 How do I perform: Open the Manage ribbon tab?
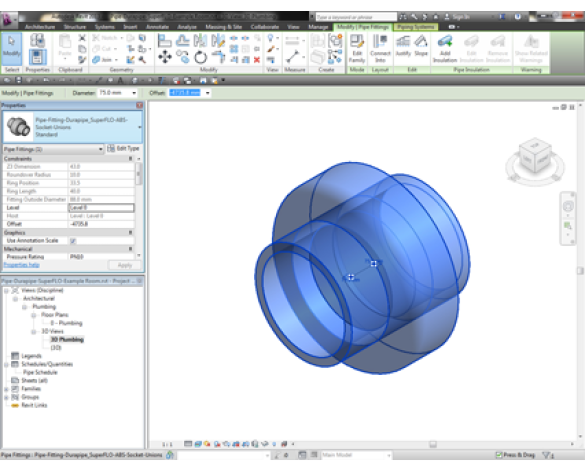[318, 27]
